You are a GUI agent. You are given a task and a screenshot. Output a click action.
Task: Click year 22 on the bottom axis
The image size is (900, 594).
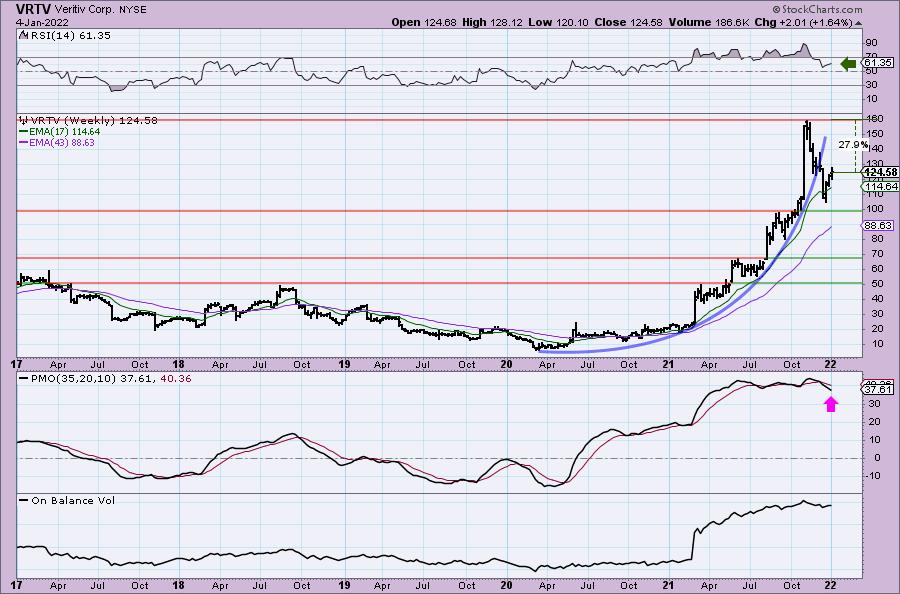831,586
